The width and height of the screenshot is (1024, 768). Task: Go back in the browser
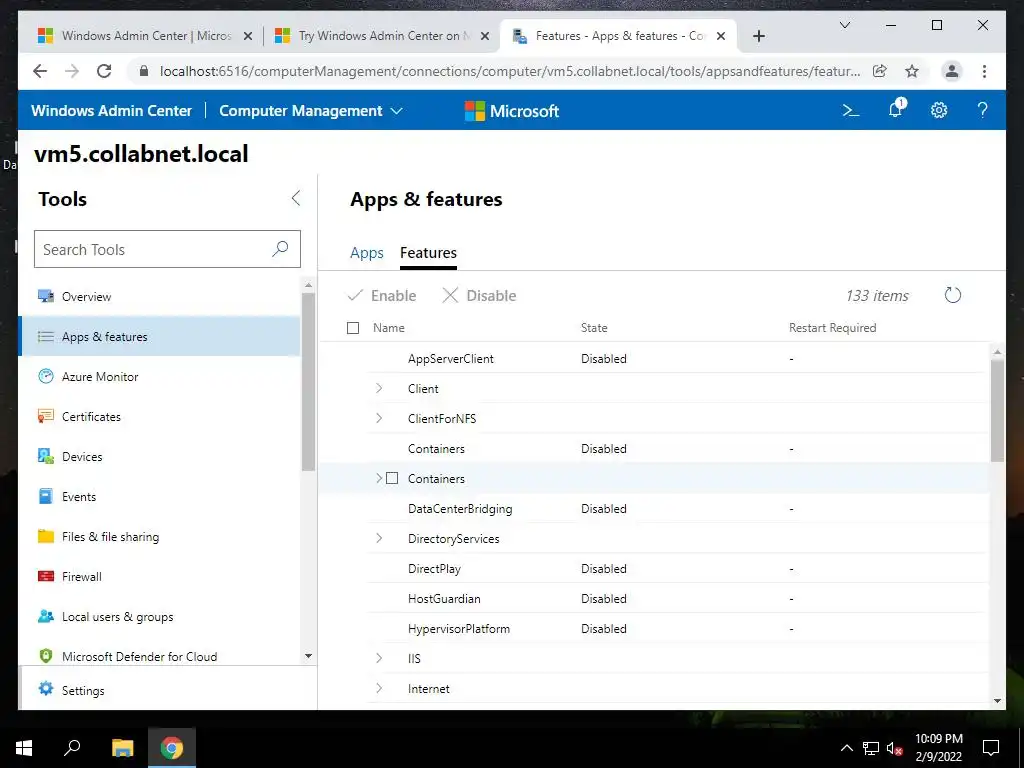(x=40, y=71)
